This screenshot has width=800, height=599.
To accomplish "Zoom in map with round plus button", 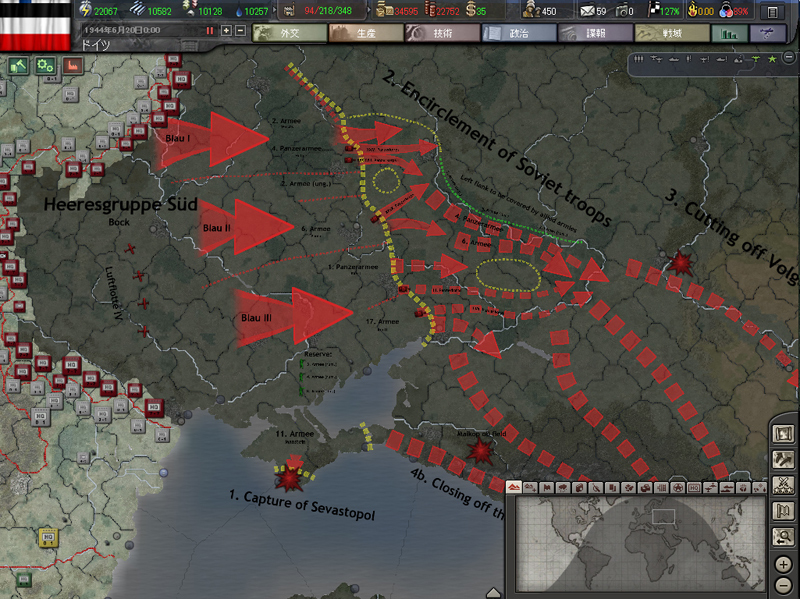I will point(783,565).
